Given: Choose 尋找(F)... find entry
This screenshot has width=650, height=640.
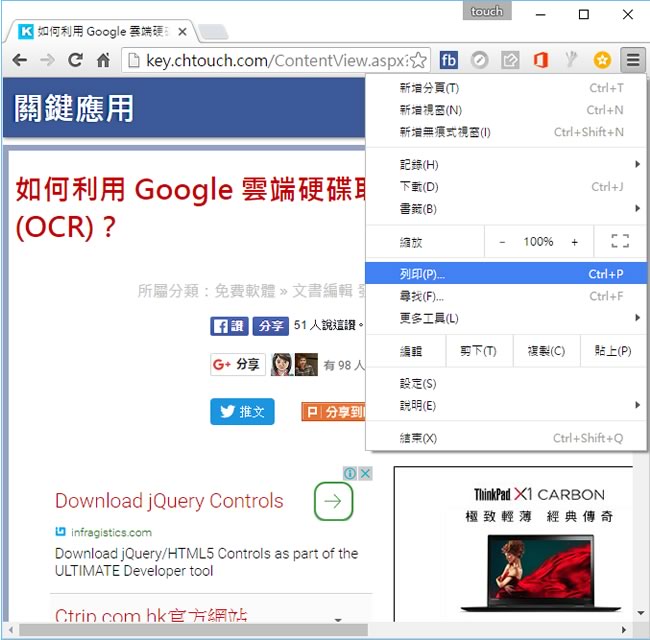Looking at the screenshot, I should pyautogui.click(x=506, y=296).
